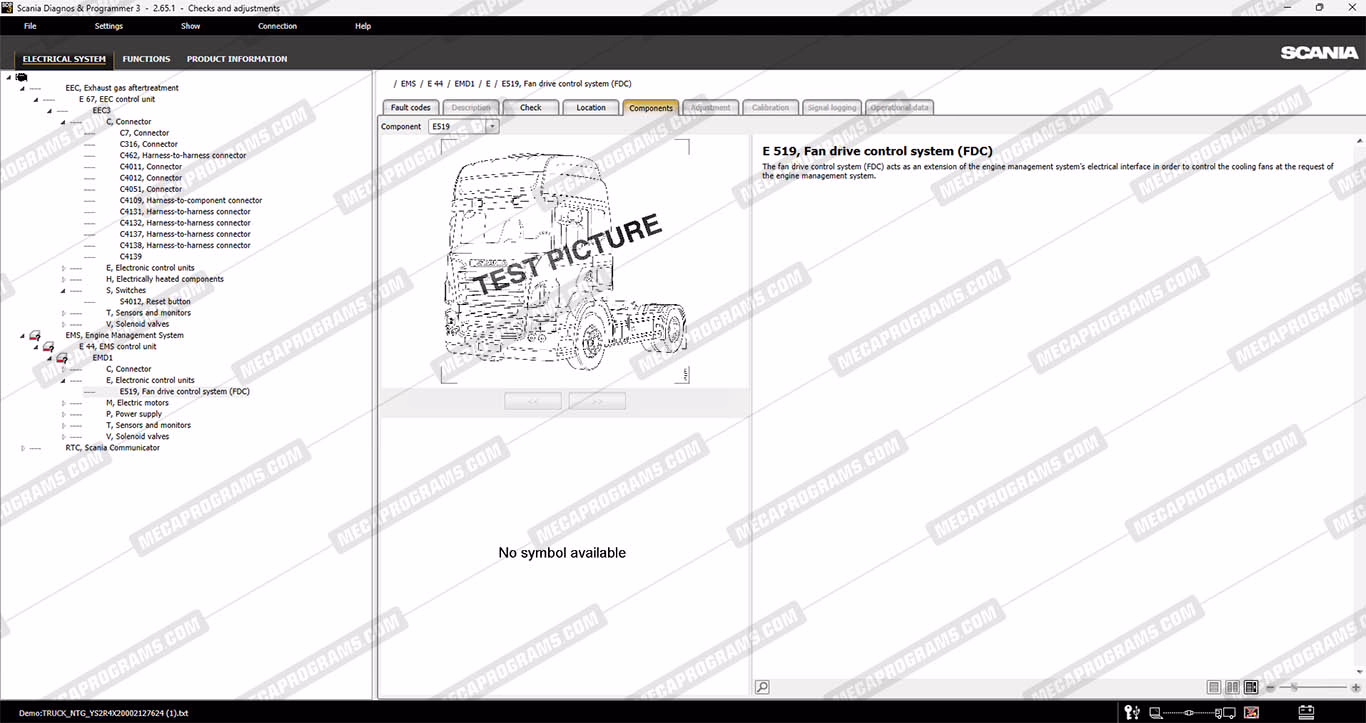The height and width of the screenshot is (723, 1366).
Task: Open the Help menu
Action: point(363,26)
